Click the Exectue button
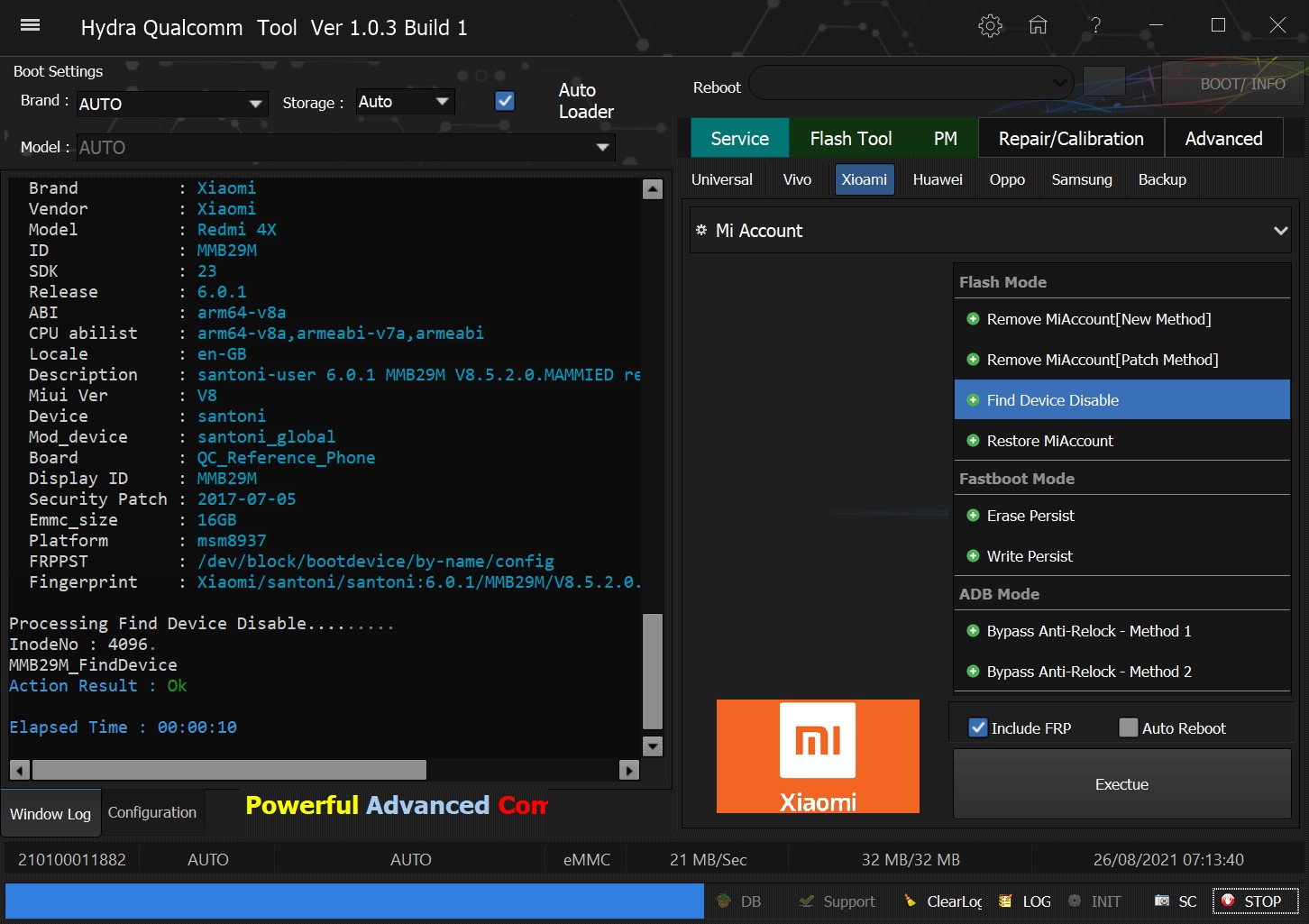This screenshot has width=1309, height=924. 1121,784
